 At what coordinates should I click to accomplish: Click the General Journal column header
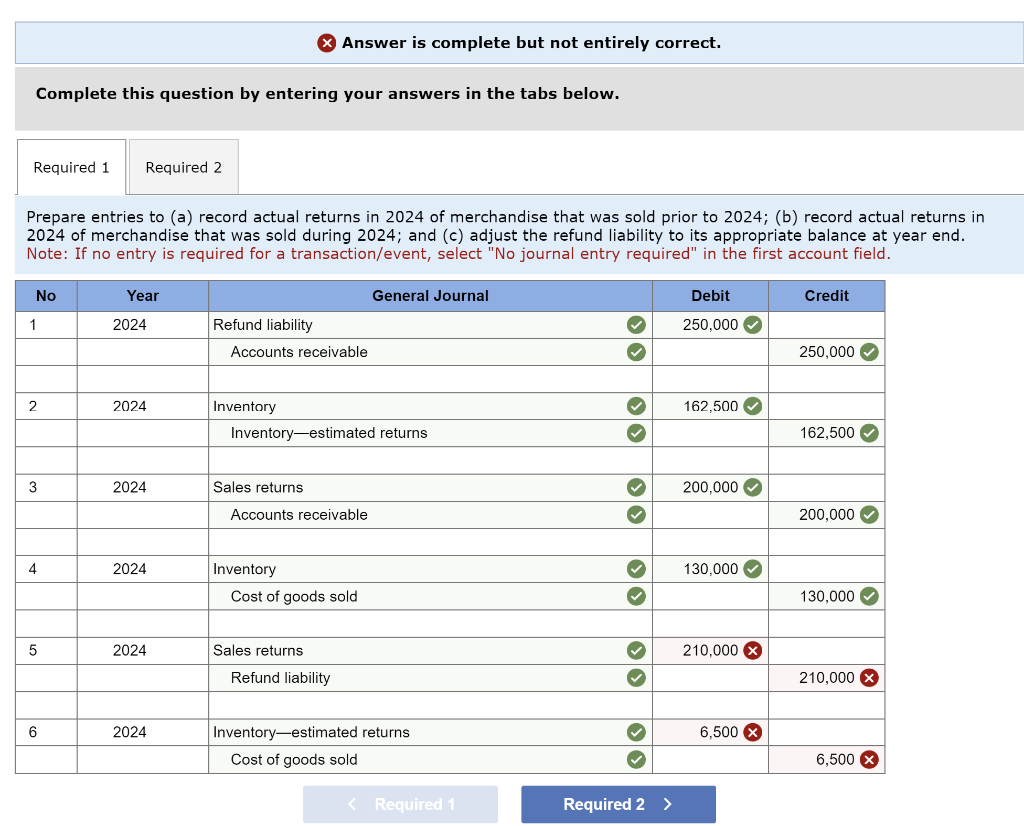click(x=430, y=296)
